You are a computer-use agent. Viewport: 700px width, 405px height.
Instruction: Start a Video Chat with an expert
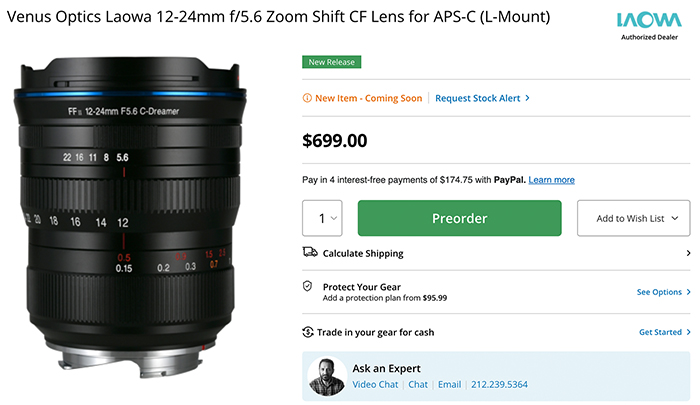point(376,384)
